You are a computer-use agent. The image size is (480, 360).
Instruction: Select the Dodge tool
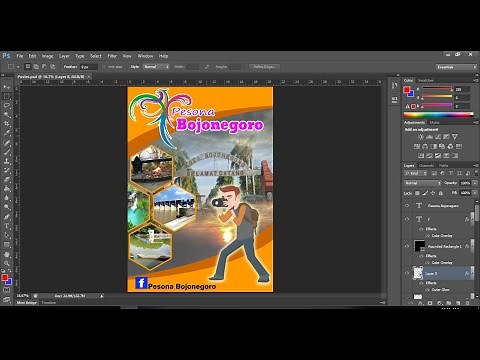7,207
